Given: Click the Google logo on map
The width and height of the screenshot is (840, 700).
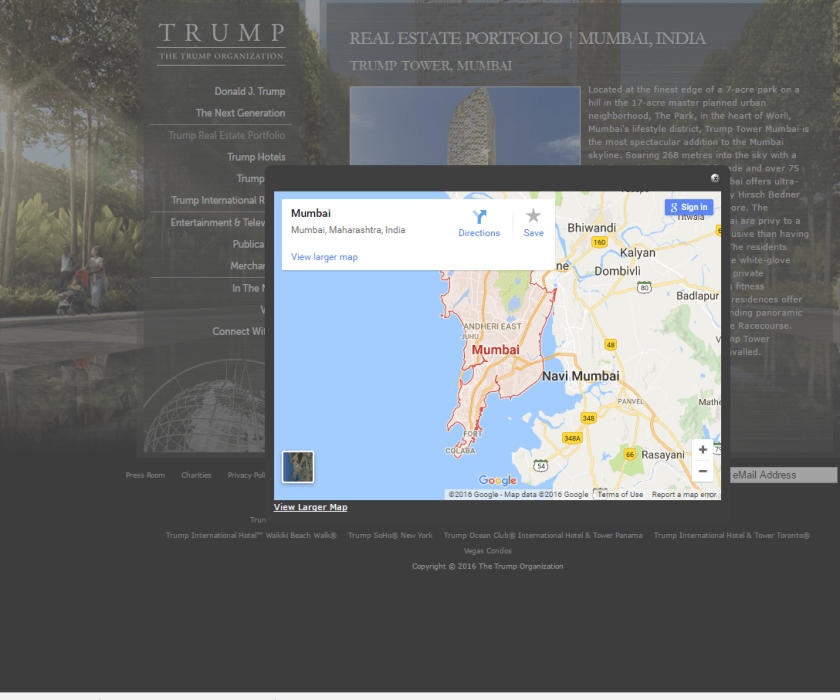Looking at the screenshot, I should point(497,481).
